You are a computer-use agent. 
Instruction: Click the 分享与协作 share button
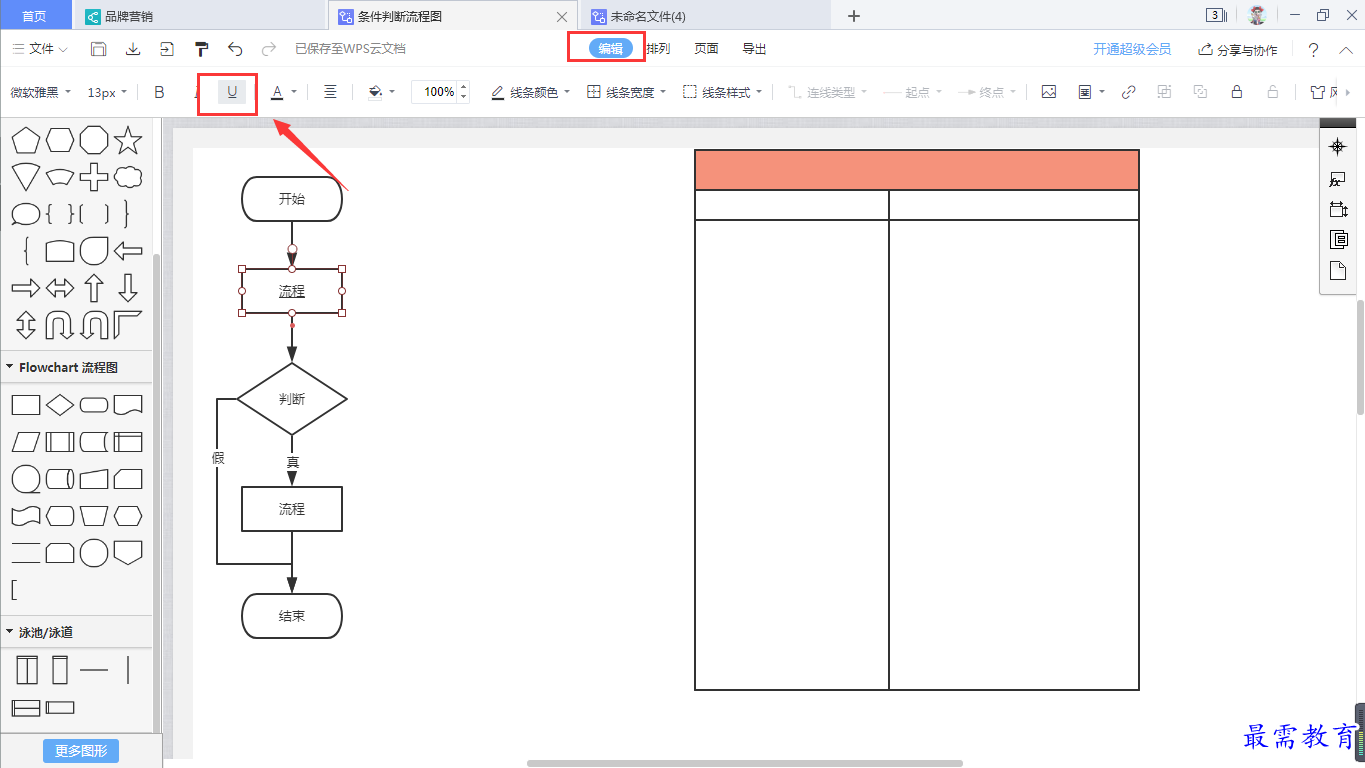coord(1238,49)
